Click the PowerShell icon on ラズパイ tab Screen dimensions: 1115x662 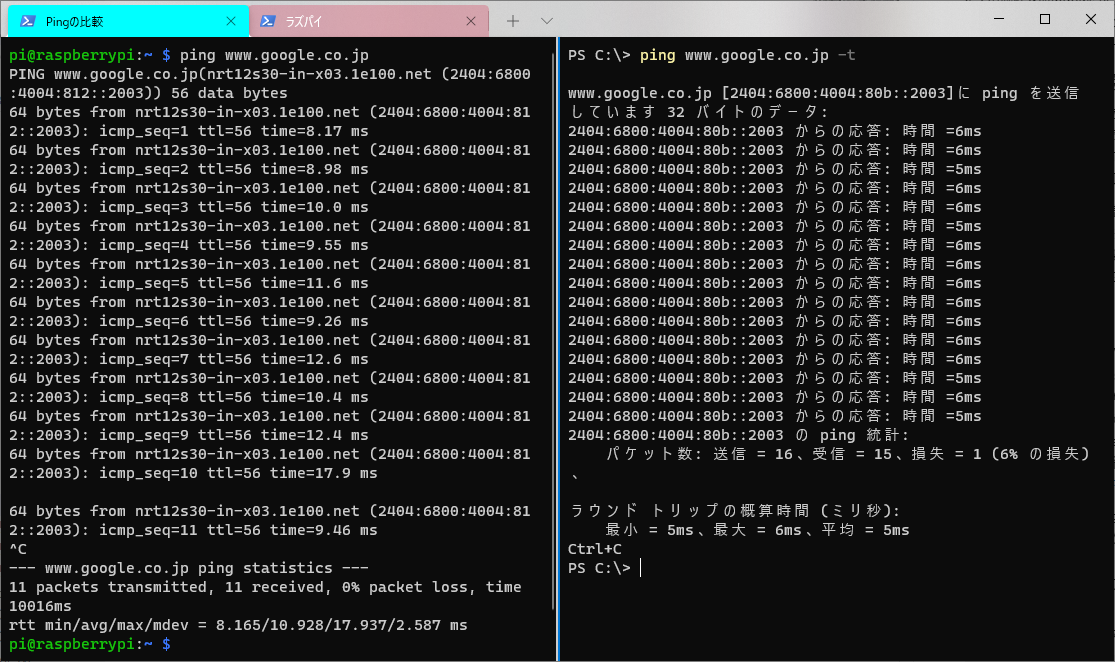coord(268,21)
